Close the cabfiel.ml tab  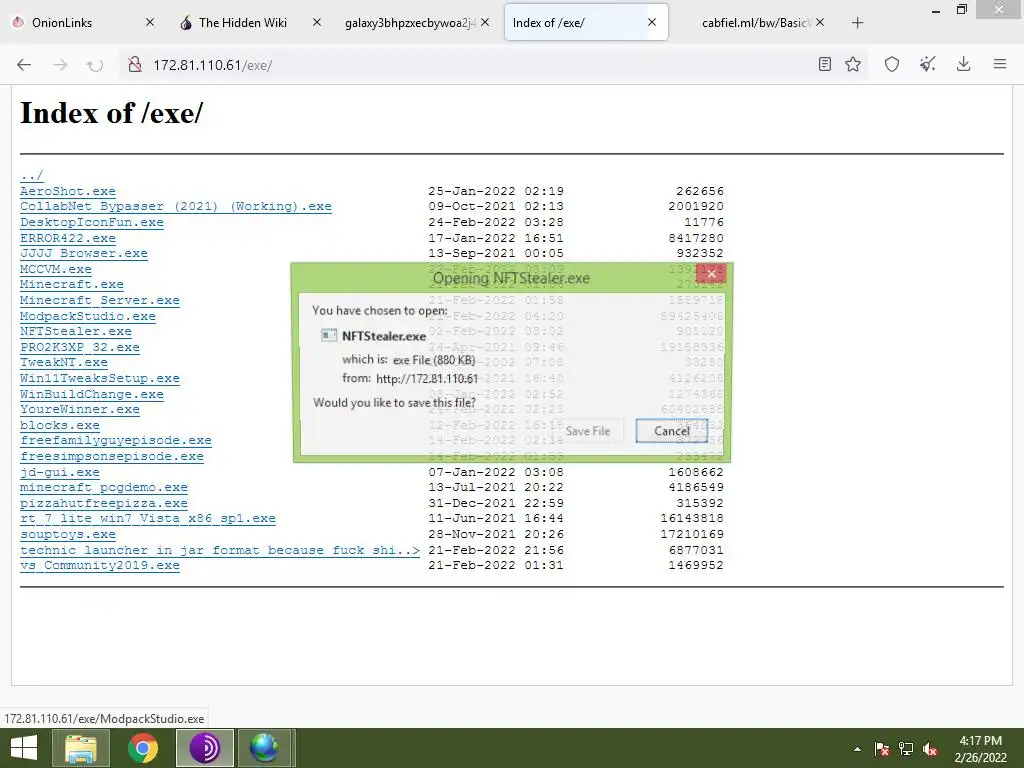(x=820, y=22)
